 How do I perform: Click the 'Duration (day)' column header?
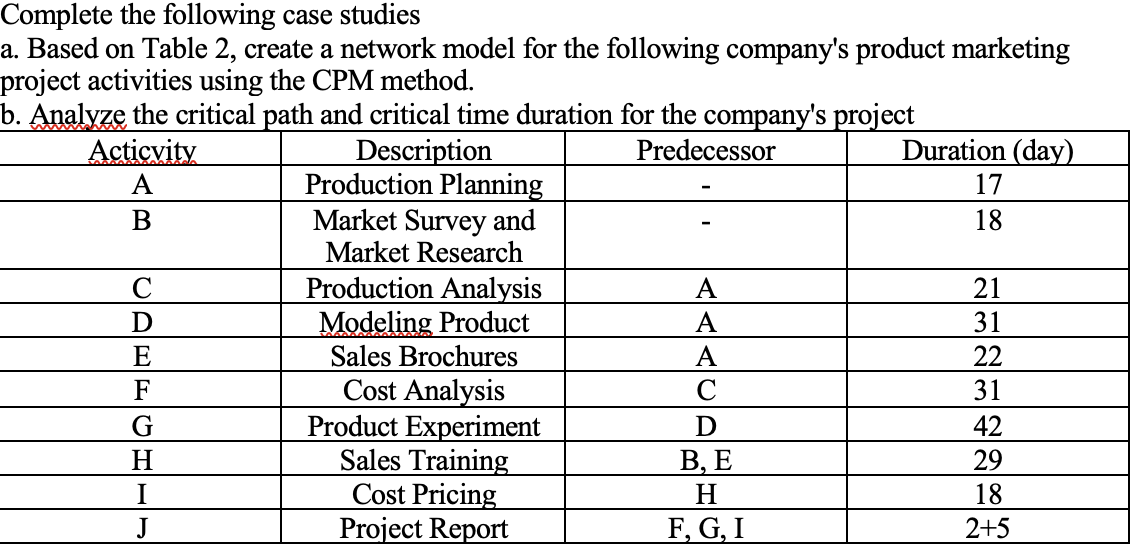(x=987, y=151)
